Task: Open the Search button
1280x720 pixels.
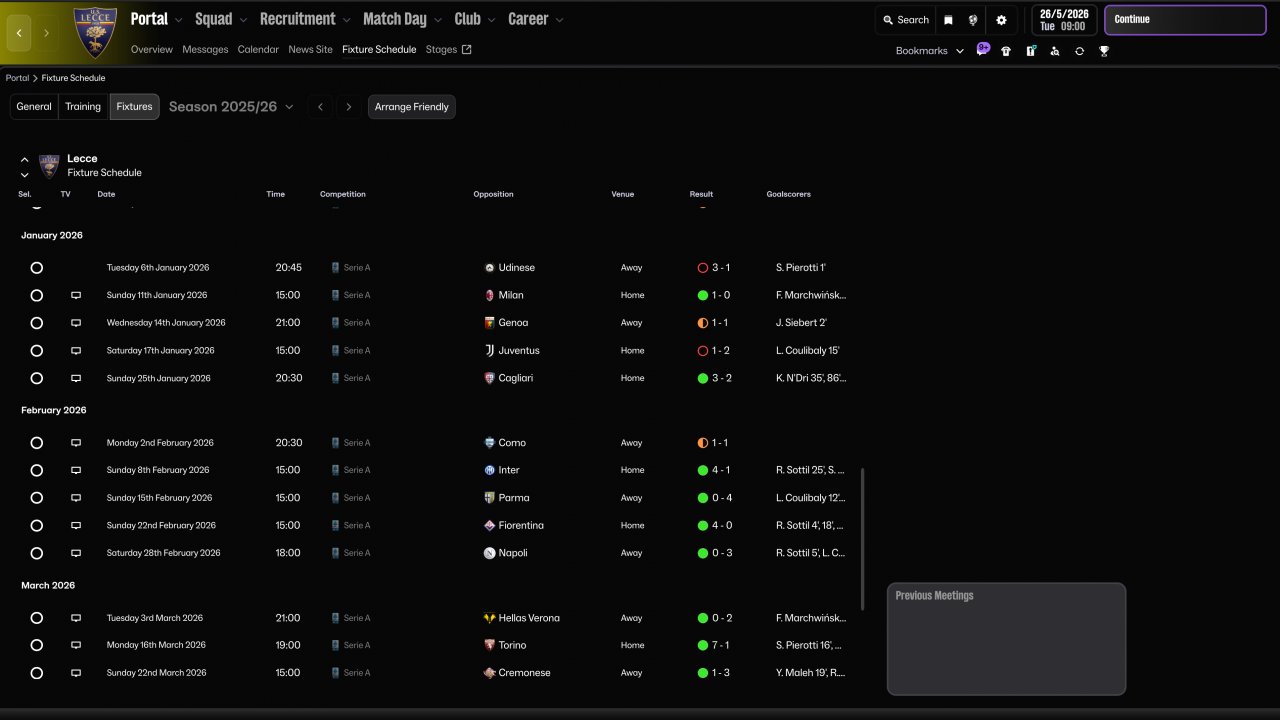Action: (906, 20)
